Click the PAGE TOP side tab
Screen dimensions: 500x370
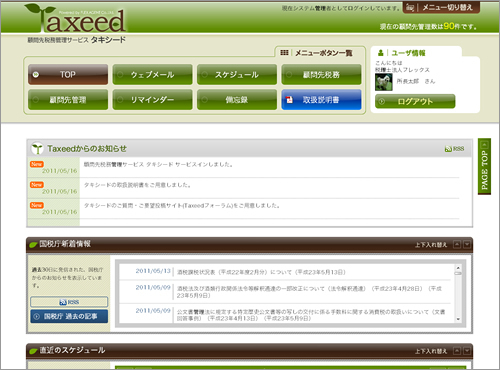coord(484,167)
